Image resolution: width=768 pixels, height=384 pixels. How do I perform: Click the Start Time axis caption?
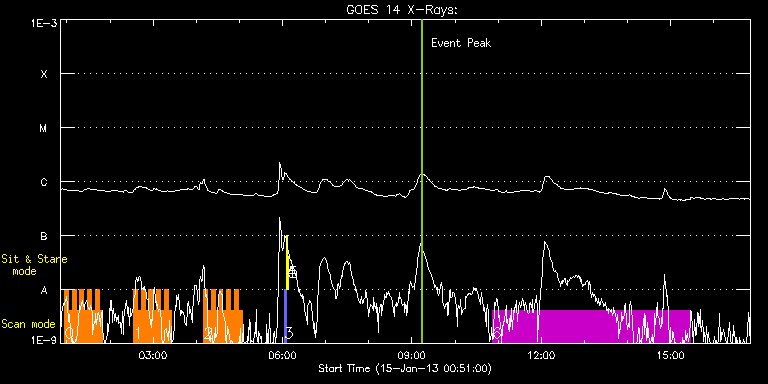pyautogui.click(x=405, y=368)
